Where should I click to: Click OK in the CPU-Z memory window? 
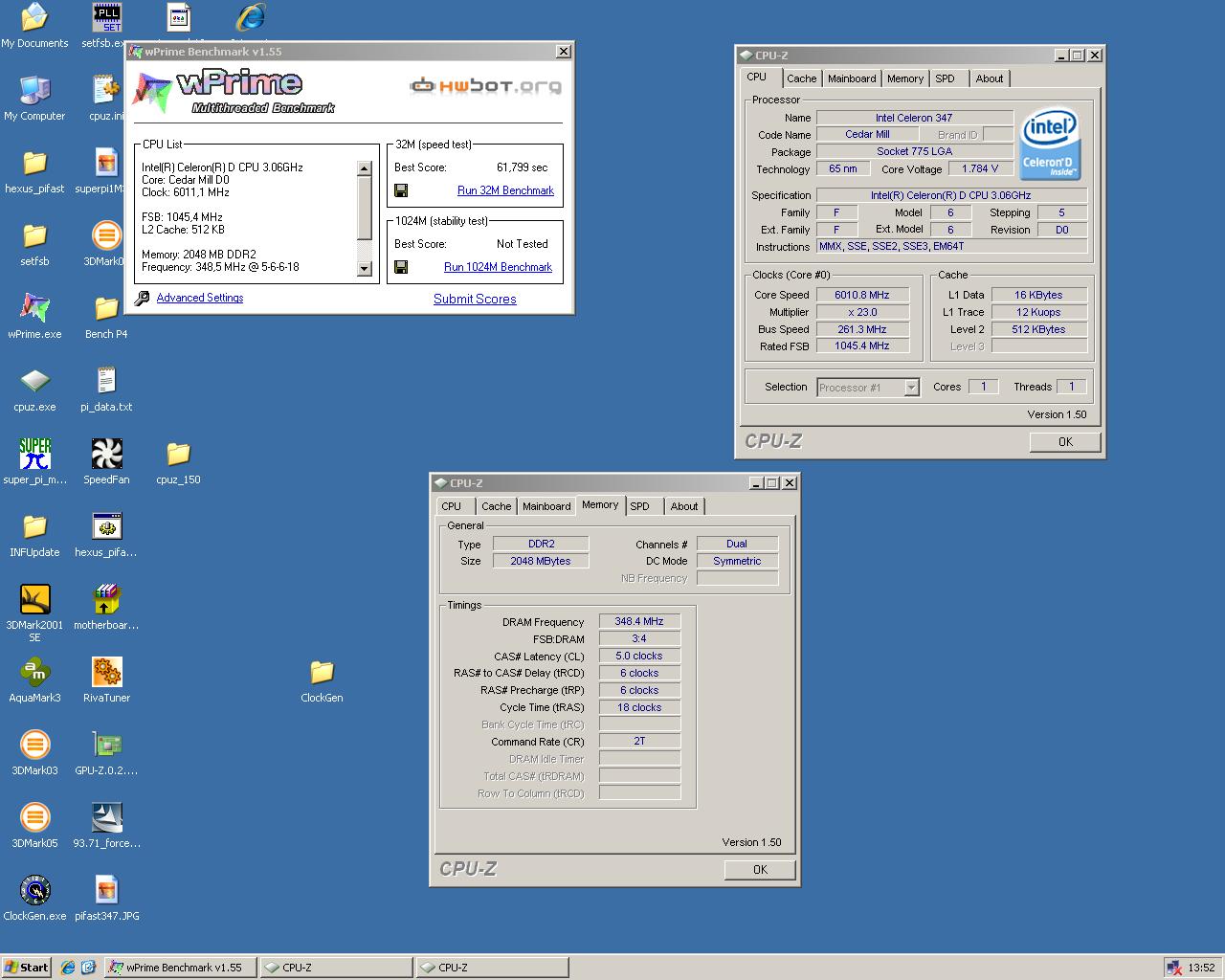(x=760, y=870)
